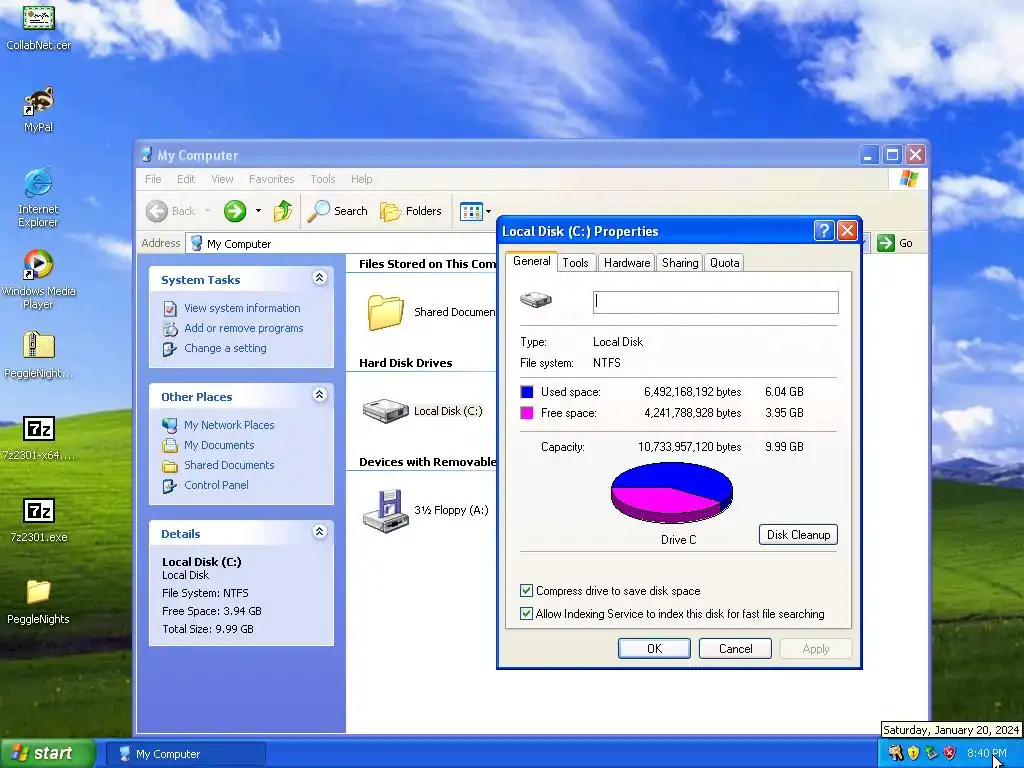Click Add or remove programs link
The width and height of the screenshot is (1024, 768).
pyautogui.click(x=243, y=328)
